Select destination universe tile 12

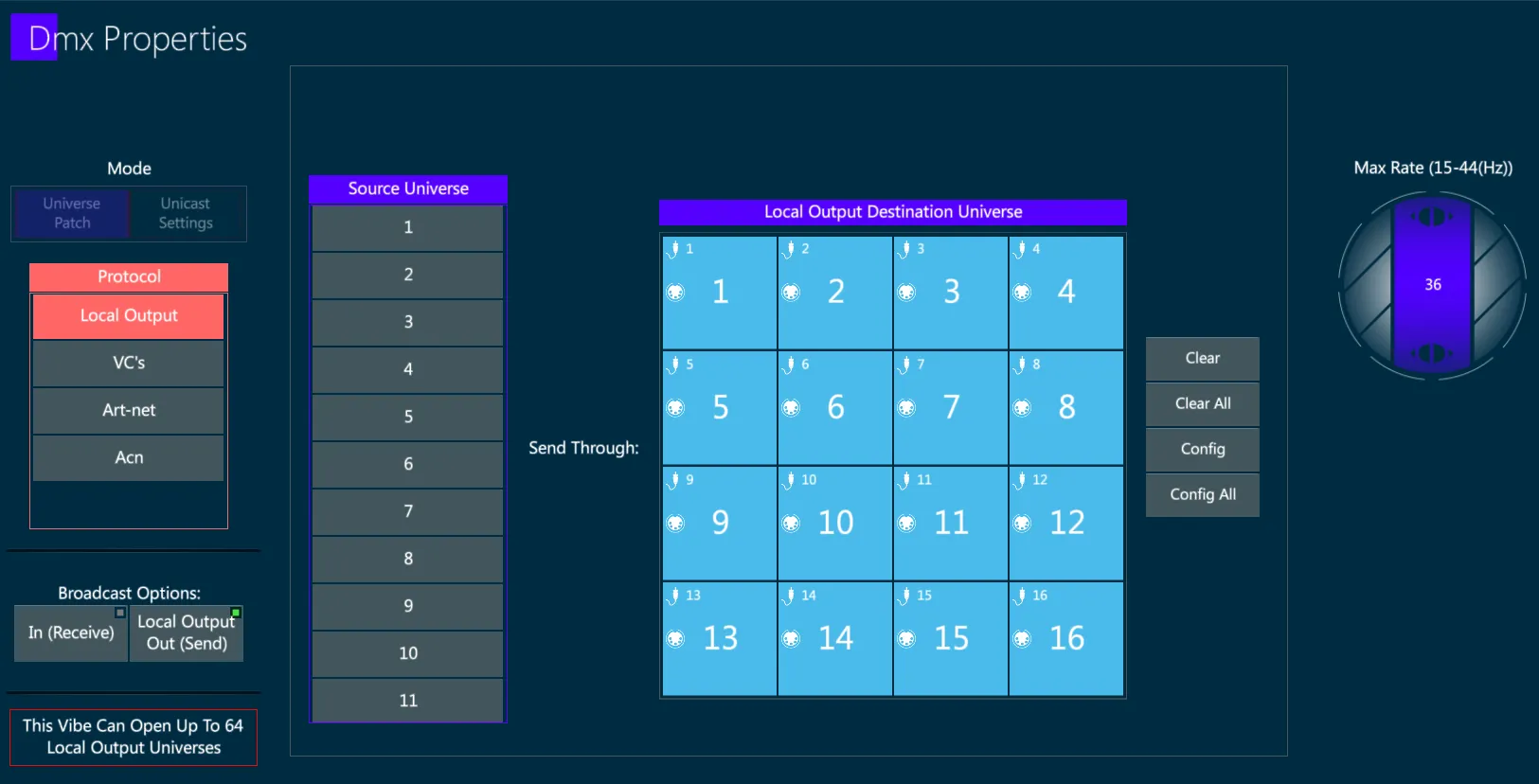tap(1066, 524)
